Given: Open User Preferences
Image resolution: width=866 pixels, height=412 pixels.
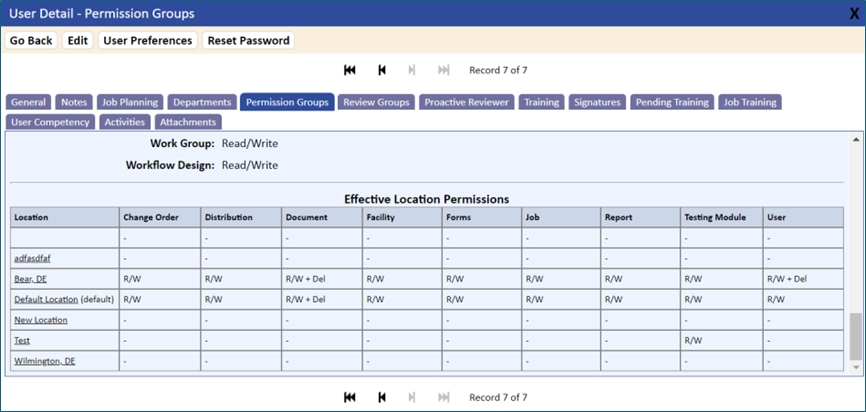Looking at the screenshot, I should click(148, 40).
